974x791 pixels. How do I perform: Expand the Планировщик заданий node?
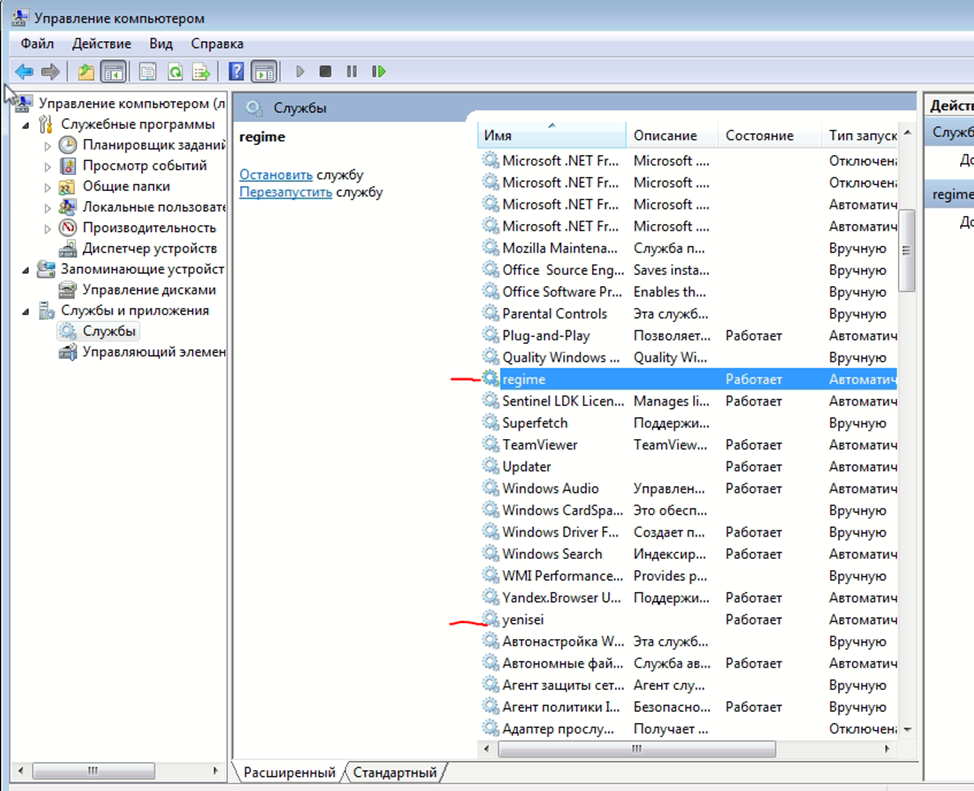tap(47, 146)
